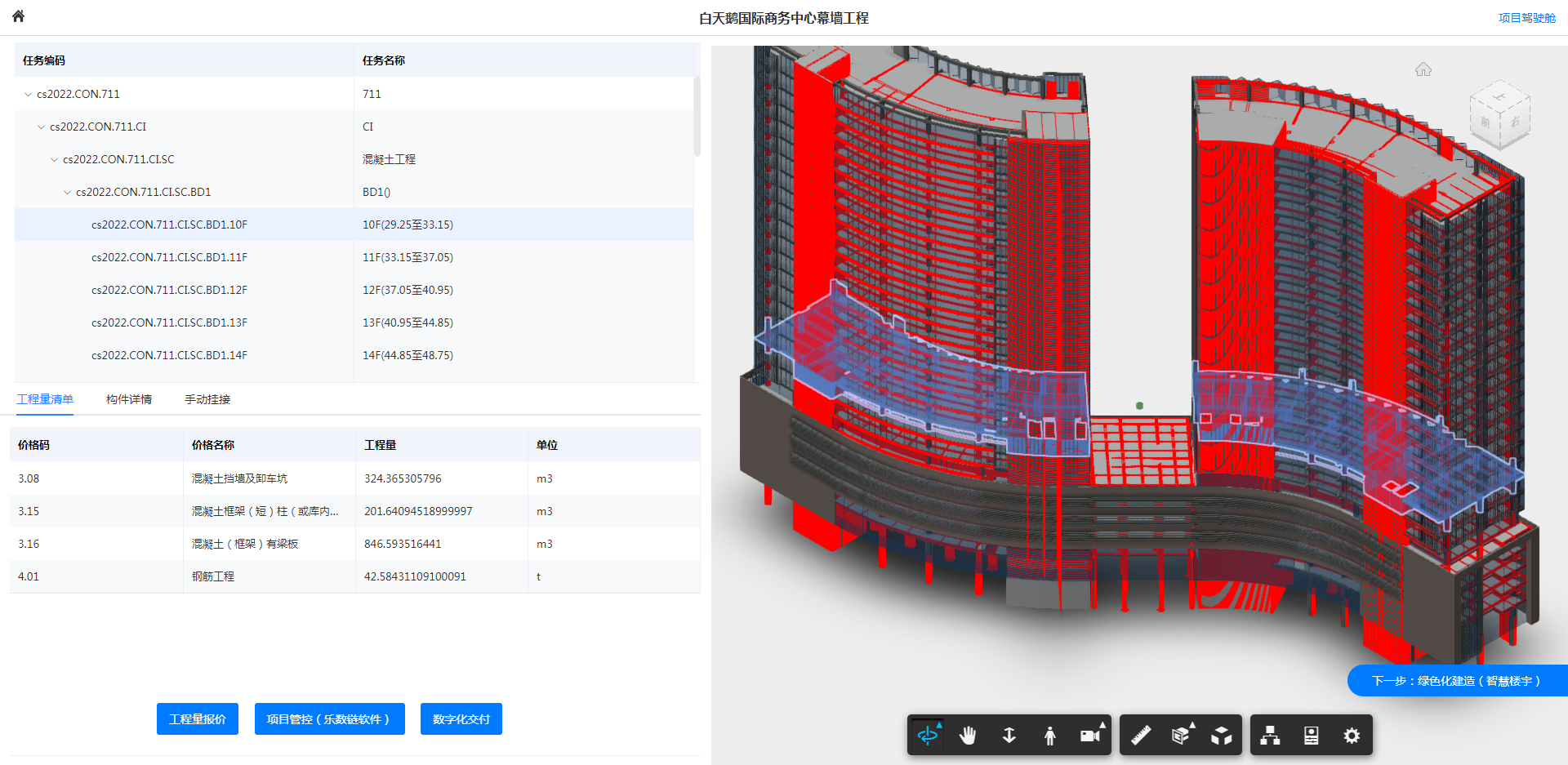The height and width of the screenshot is (765, 1568).
Task: Select task row cs2022.CON.711.CI.SC.BD1.14F
Action: [354, 355]
